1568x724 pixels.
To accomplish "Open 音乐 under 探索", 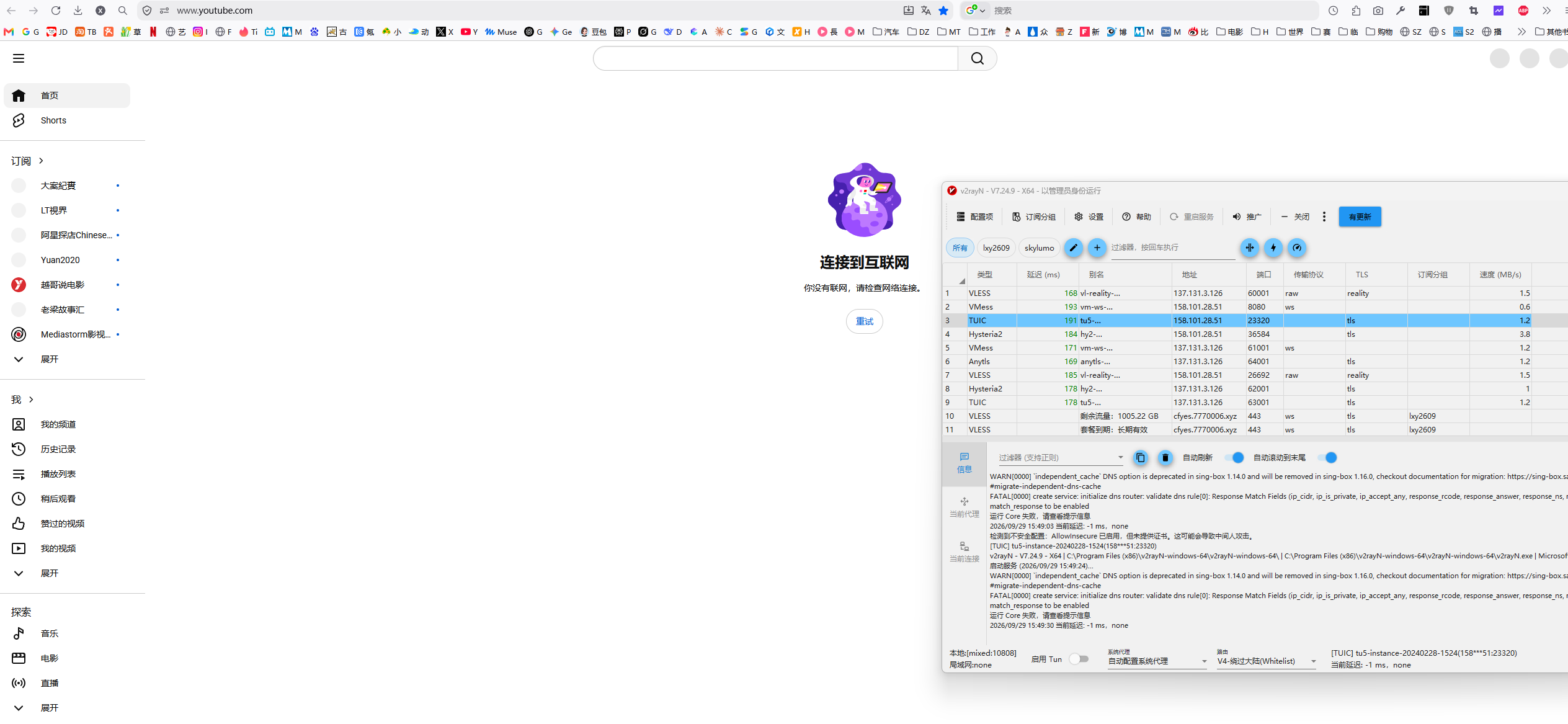I will pos(67,633).
